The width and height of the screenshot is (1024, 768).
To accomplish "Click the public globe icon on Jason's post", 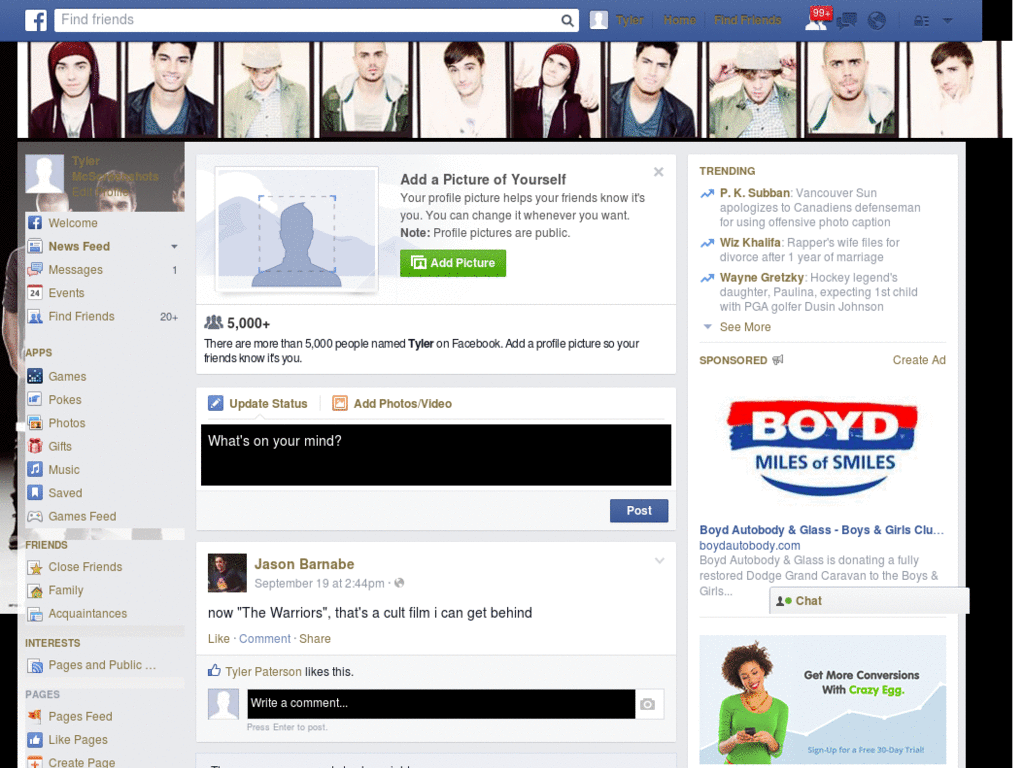I will coord(399,583).
